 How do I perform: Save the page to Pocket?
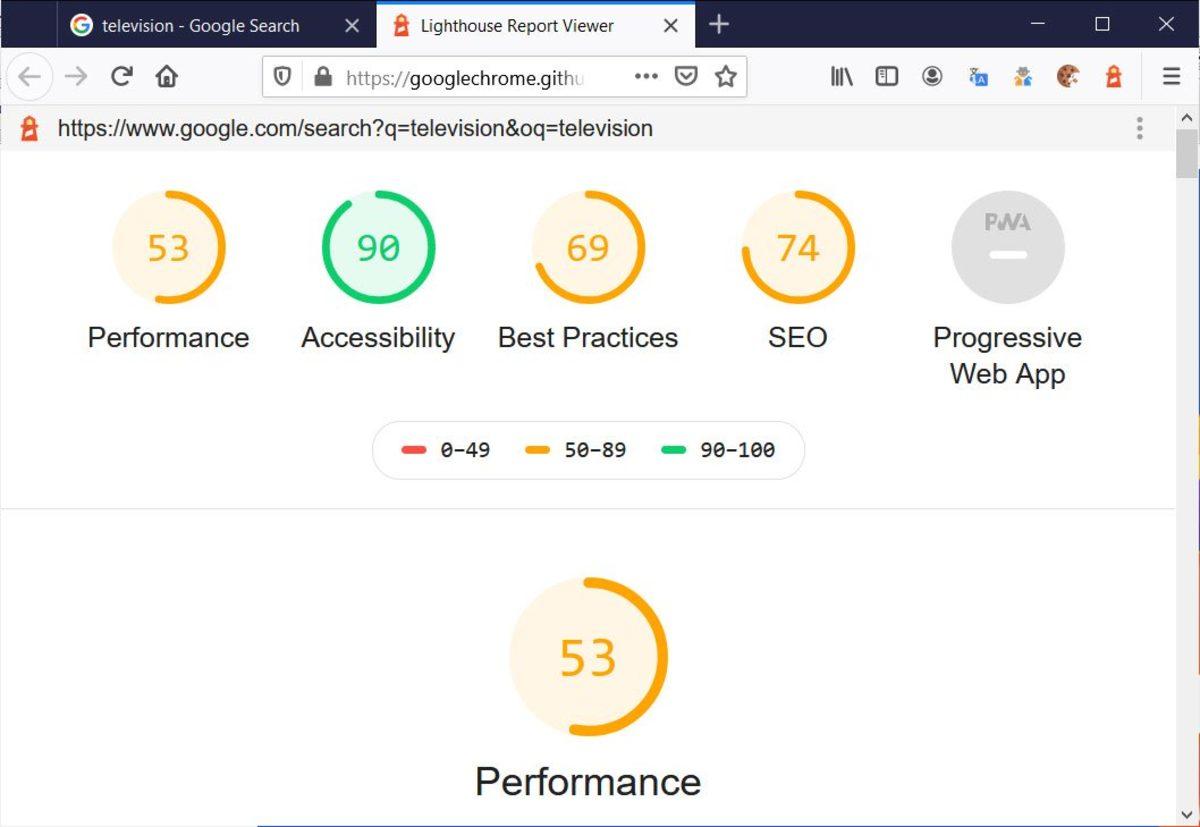(686, 76)
